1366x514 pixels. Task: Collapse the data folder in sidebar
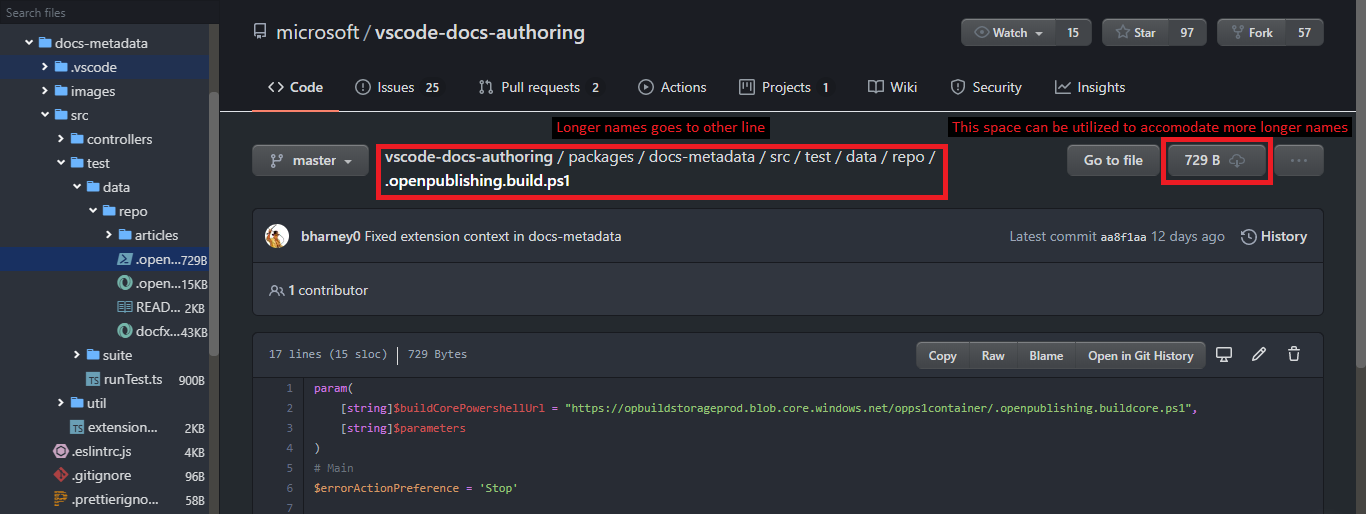click(77, 187)
